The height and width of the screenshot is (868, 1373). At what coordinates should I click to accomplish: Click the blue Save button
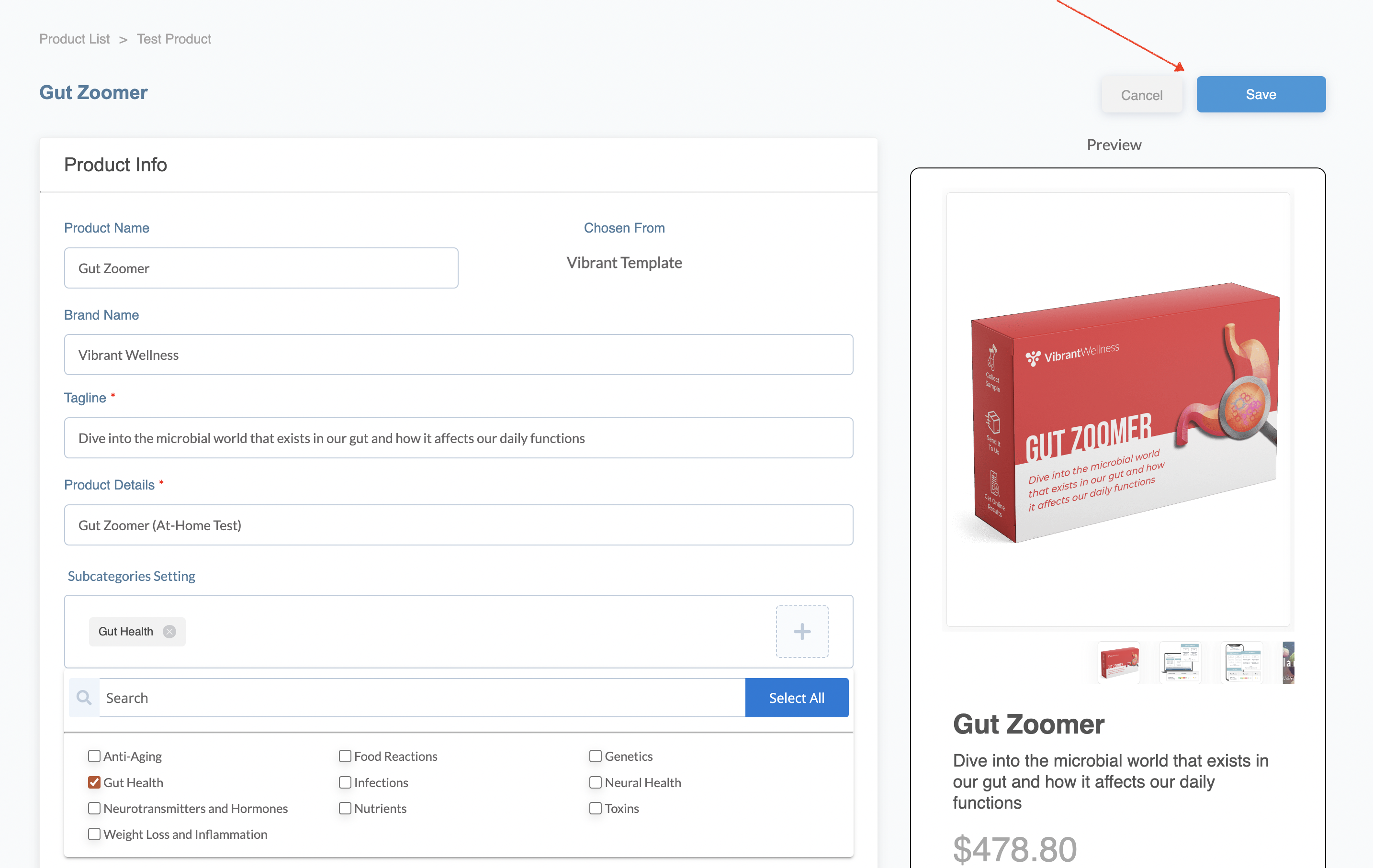pos(1260,94)
